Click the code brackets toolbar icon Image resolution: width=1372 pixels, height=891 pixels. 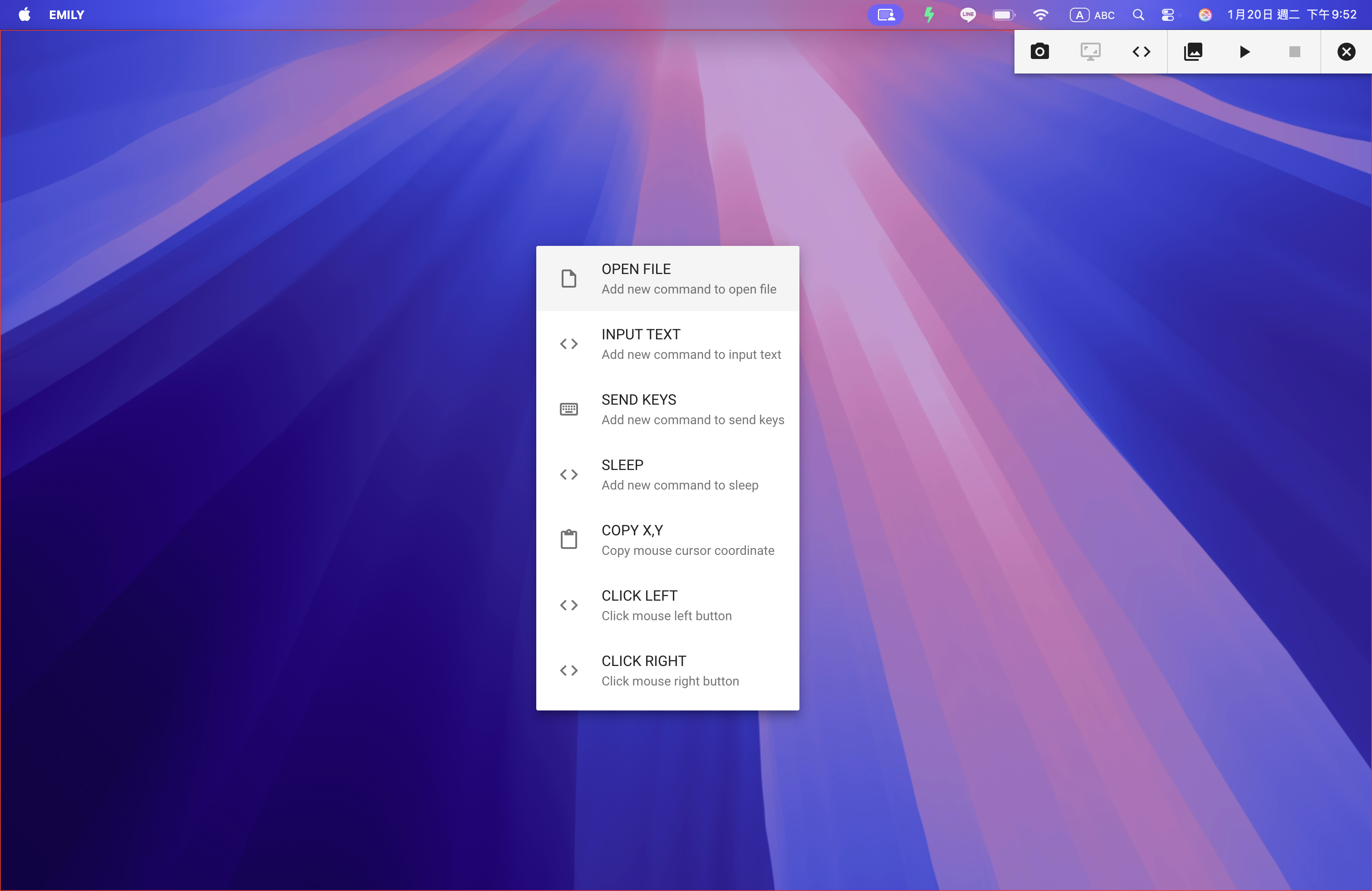pyautogui.click(x=1141, y=52)
